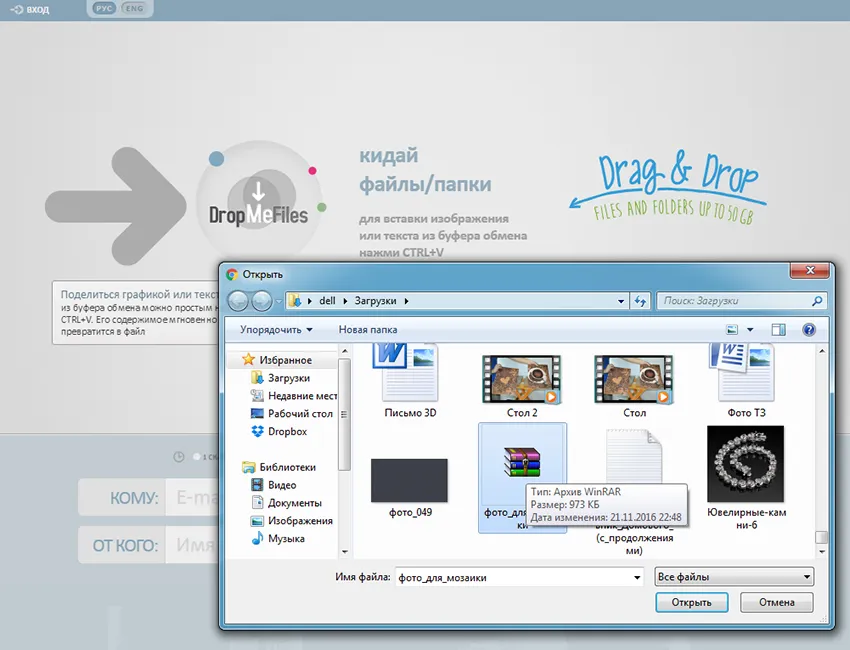
Task: Click the DropMeFiles upload circle
Action: [259, 203]
